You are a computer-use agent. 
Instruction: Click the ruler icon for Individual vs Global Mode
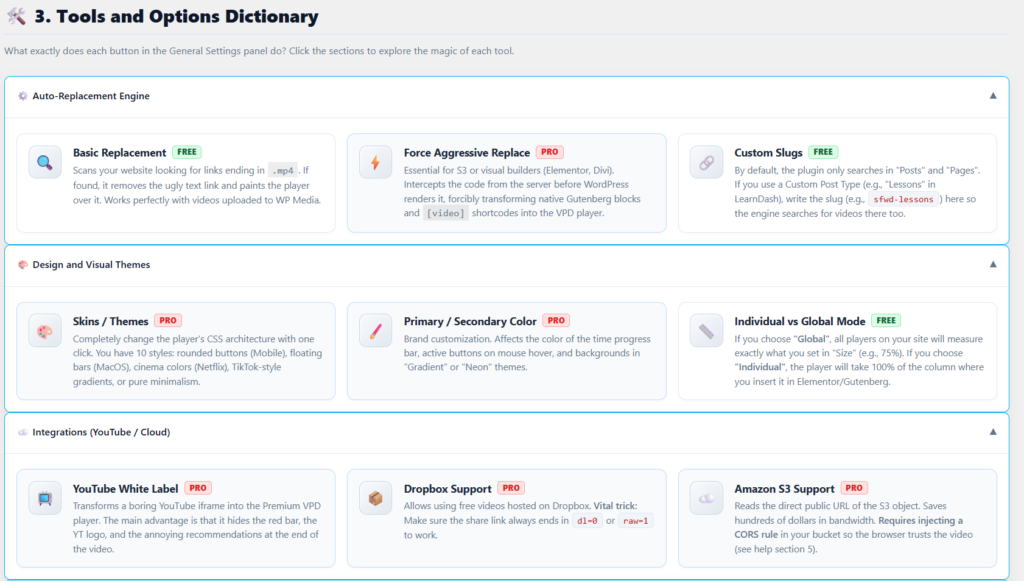click(x=707, y=330)
